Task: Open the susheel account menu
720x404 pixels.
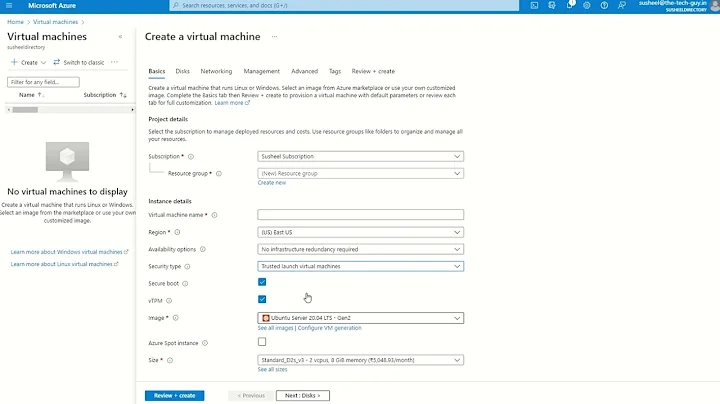Action: coord(678,6)
